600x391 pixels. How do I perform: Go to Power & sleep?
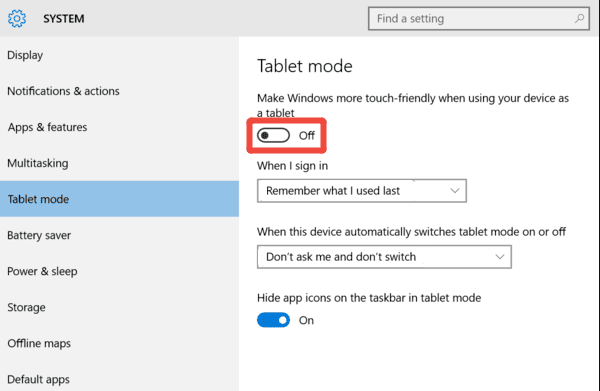pos(119,271)
